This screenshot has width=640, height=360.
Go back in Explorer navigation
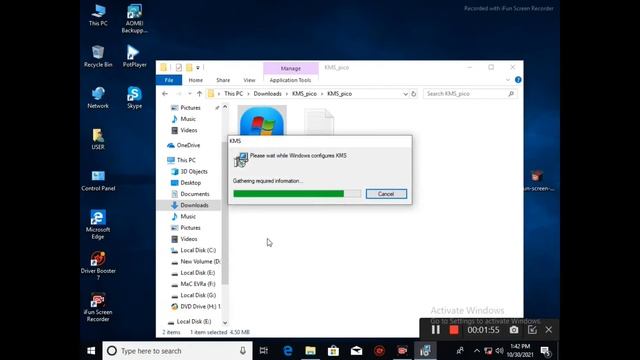[165, 94]
